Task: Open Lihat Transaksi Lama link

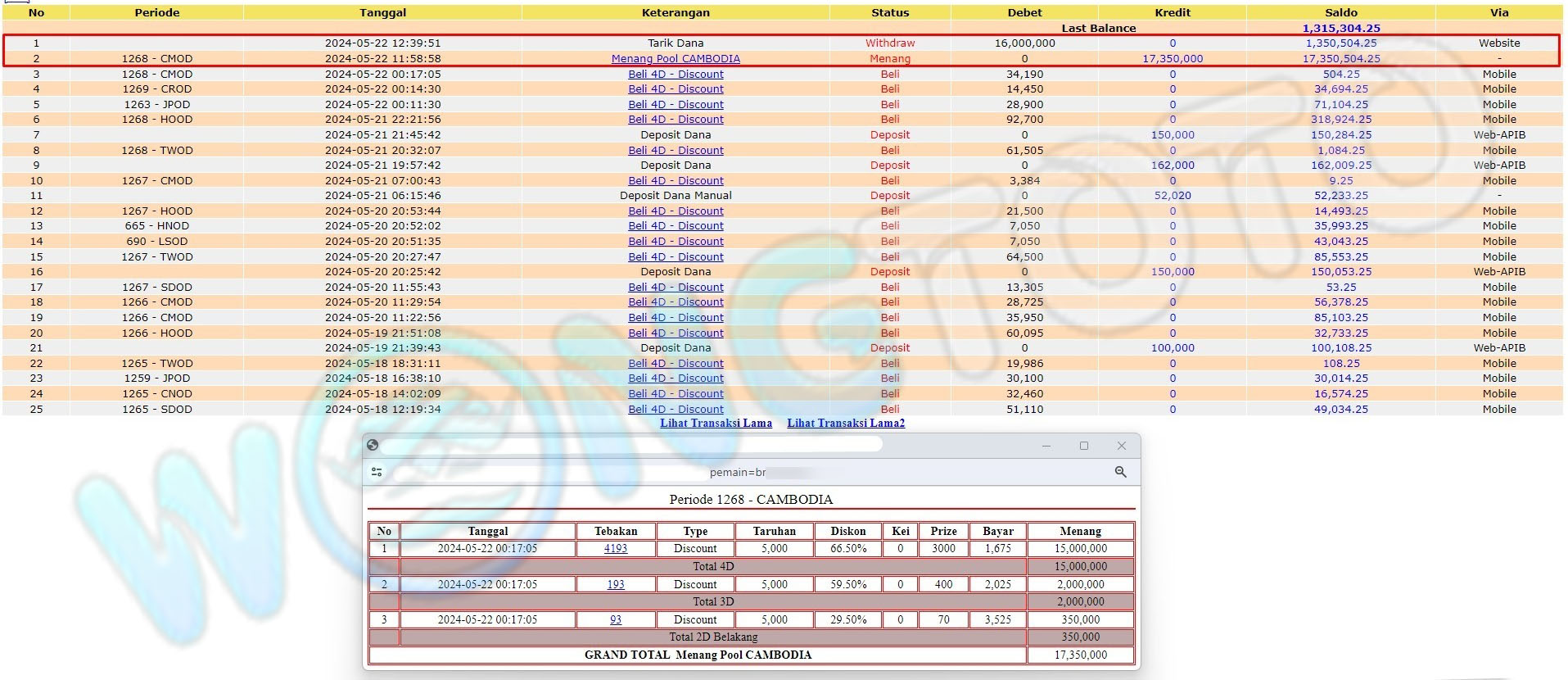Action: tap(716, 424)
